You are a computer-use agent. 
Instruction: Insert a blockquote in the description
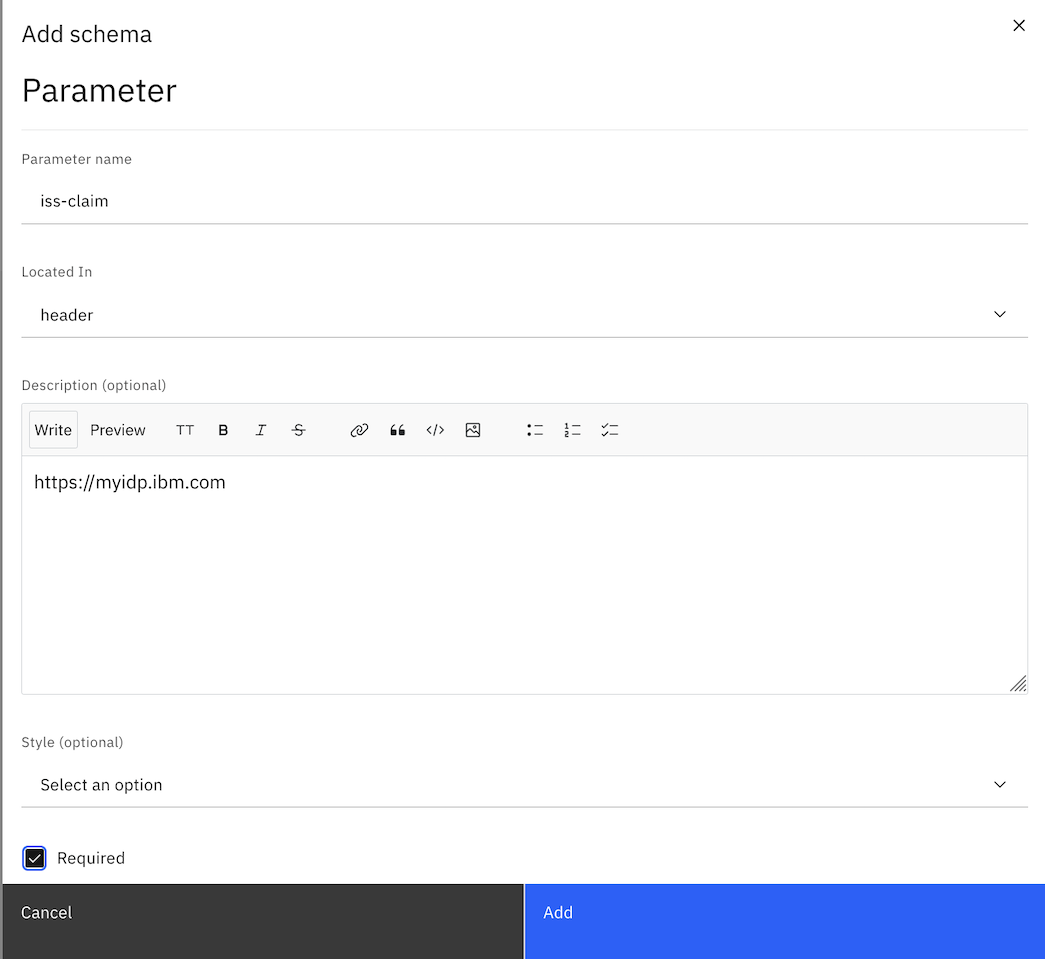point(397,430)
